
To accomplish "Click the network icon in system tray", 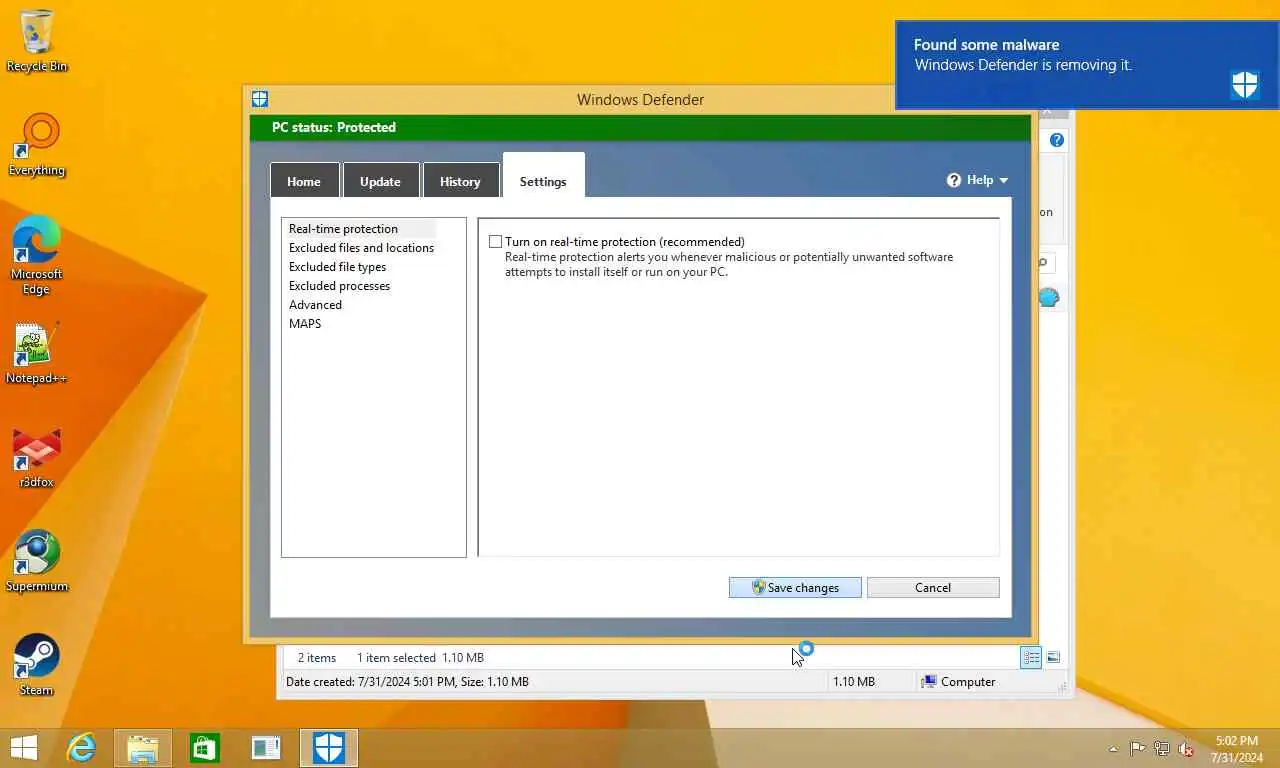I will 1162,748.
